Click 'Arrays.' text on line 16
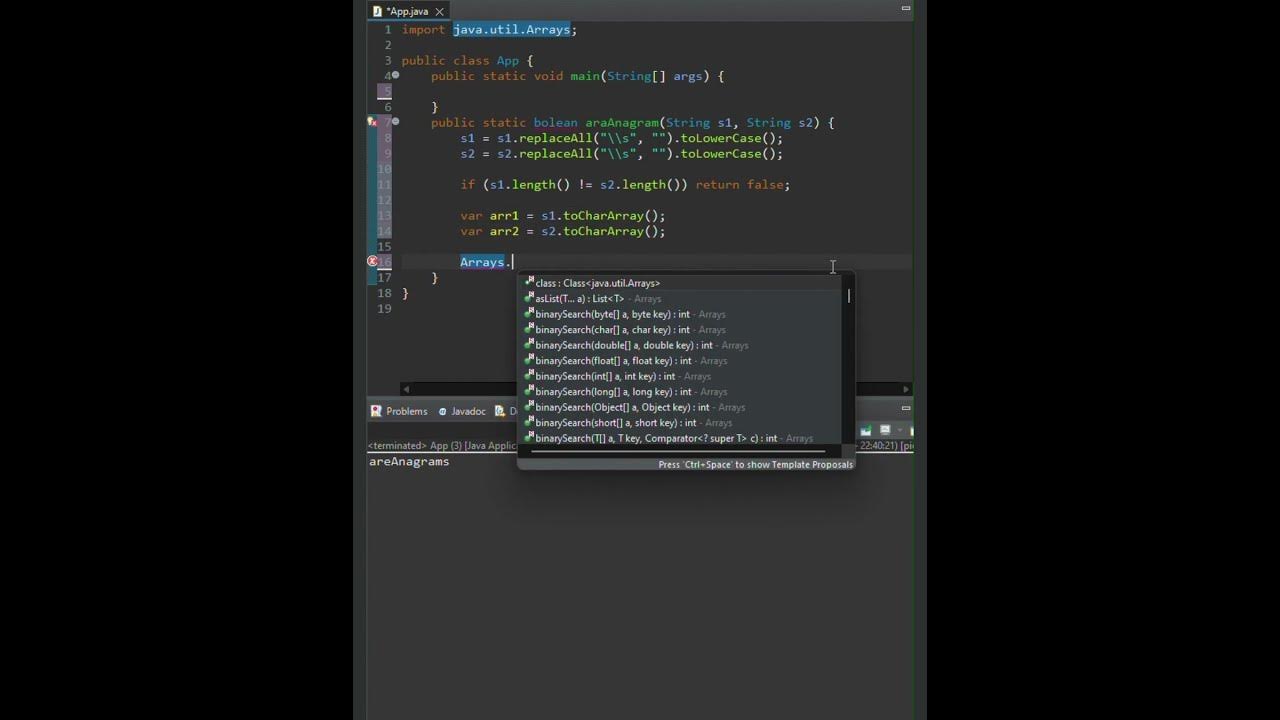Screen dimensions: 1280x720 coord(486,262)
